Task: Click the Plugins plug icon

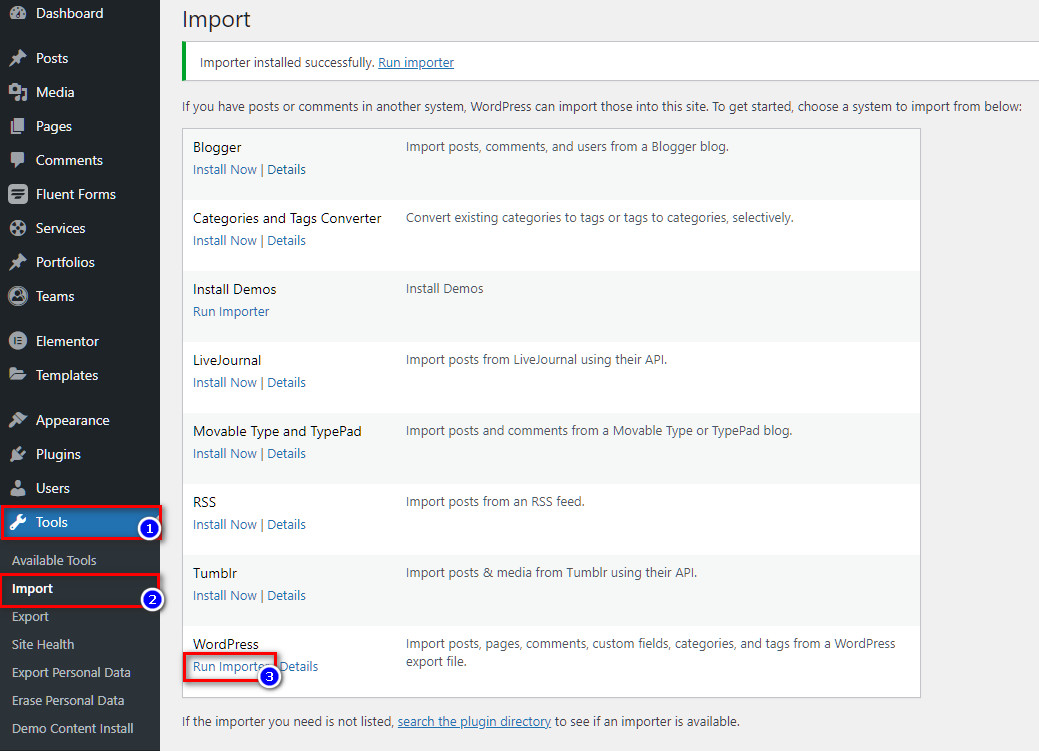Action: click(18, 454)
